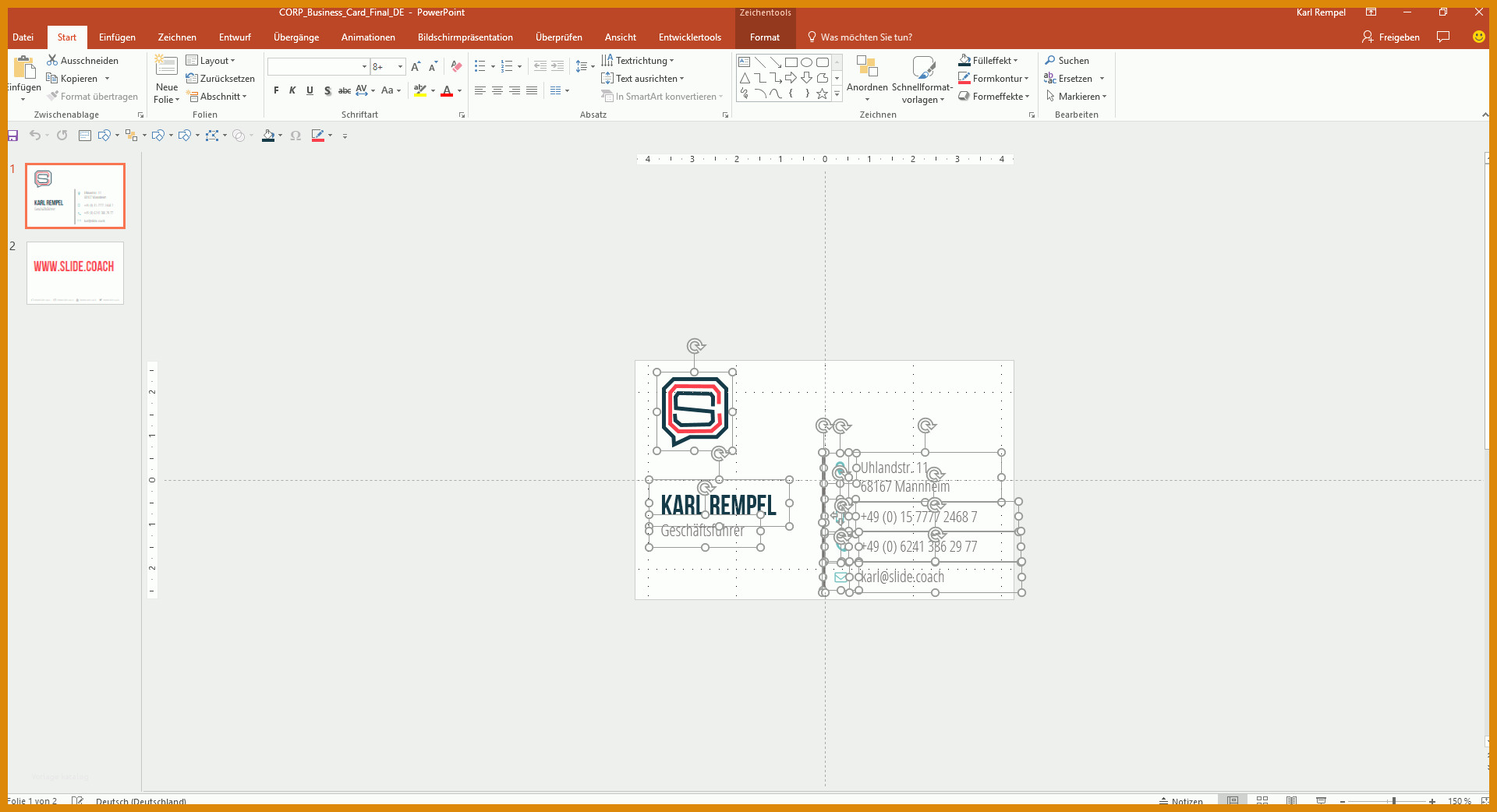Click the undo arrow in the quick access toolbar

34,136
